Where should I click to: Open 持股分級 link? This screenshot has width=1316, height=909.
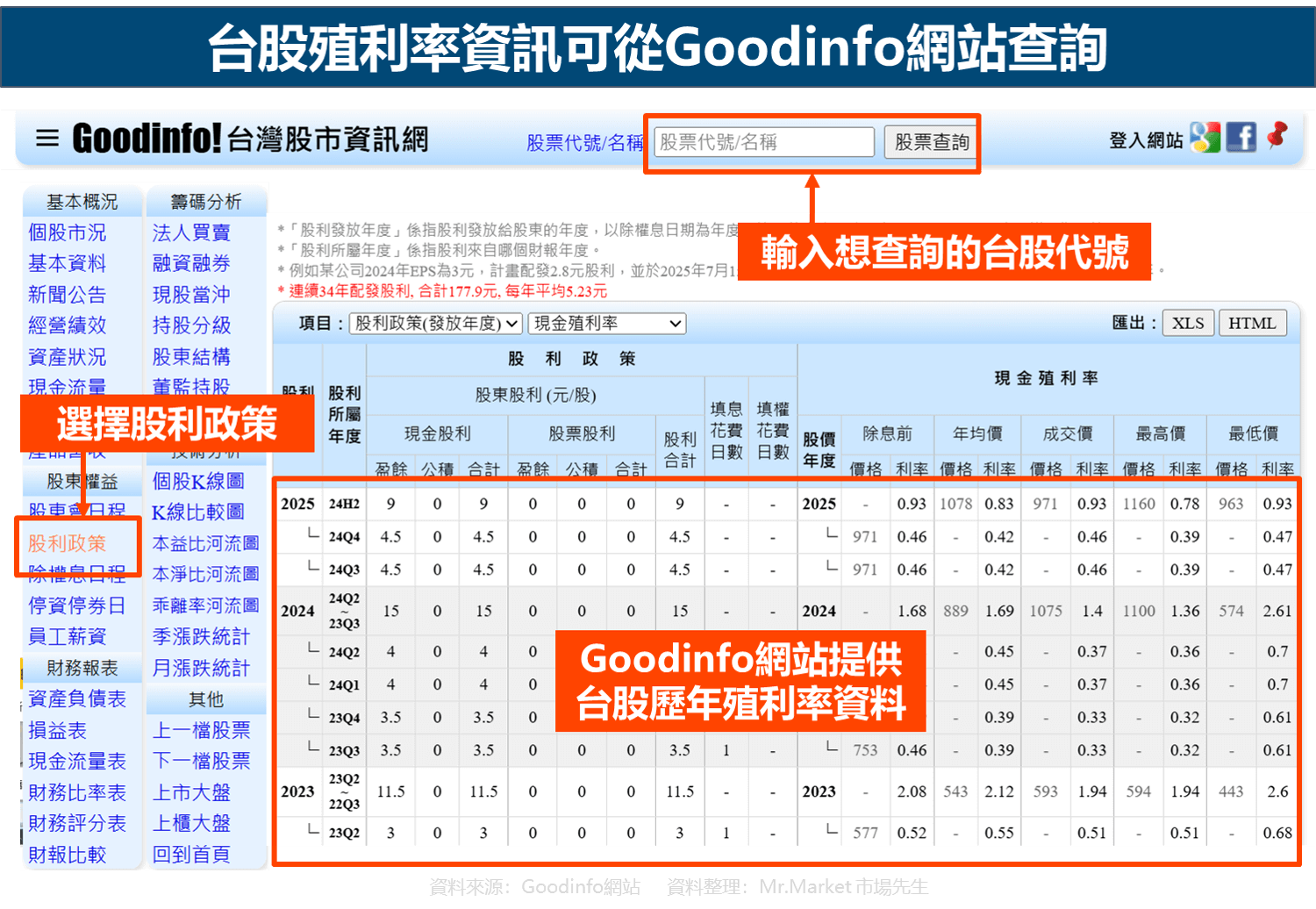[x=191, y=326]
